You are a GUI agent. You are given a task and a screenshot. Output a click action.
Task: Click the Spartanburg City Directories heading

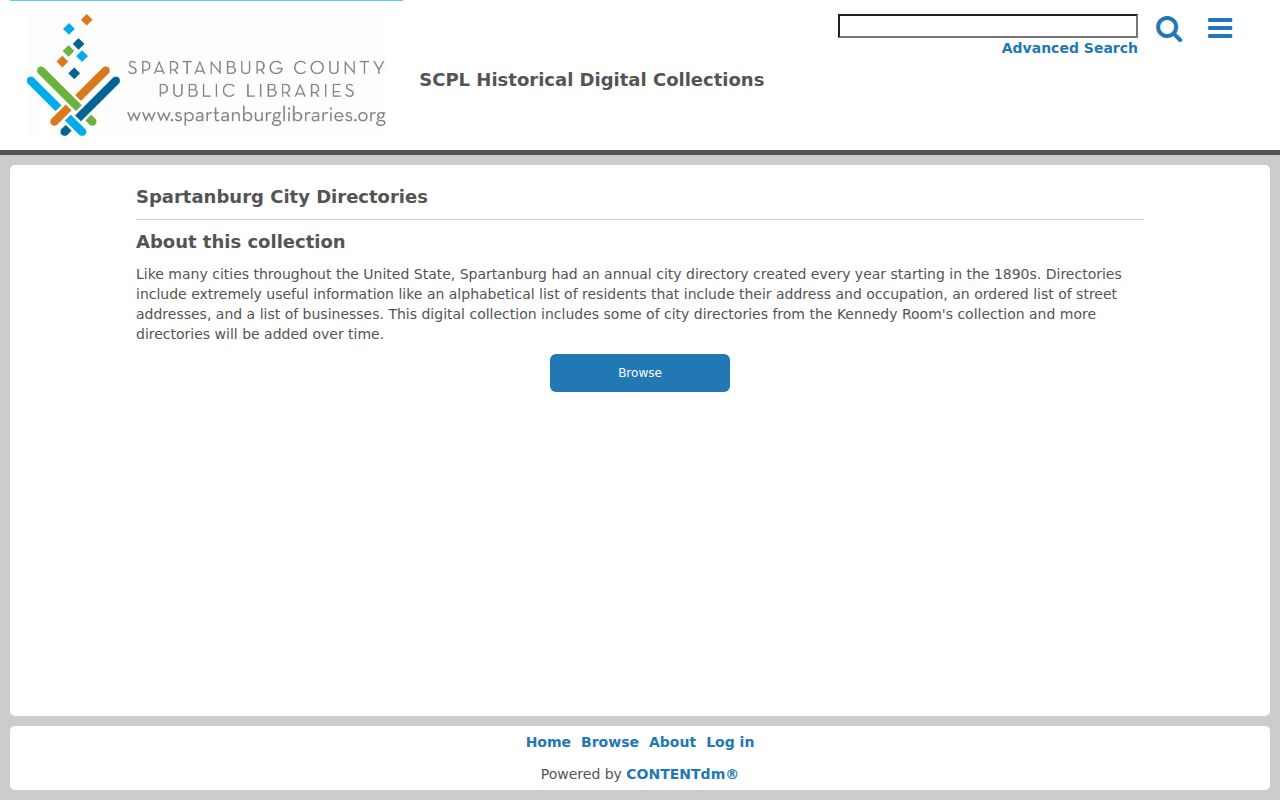point(282,197)
